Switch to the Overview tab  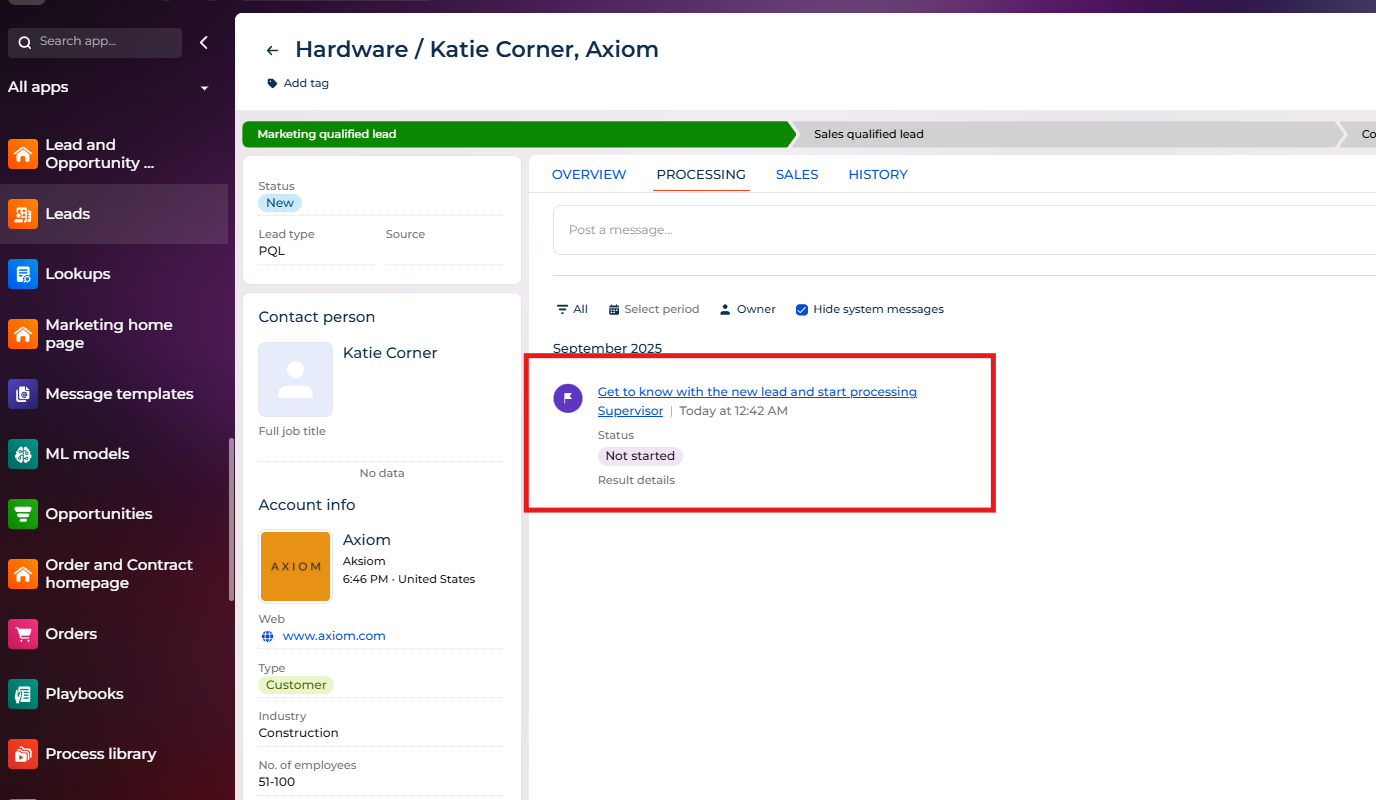(x=589, y=175)
